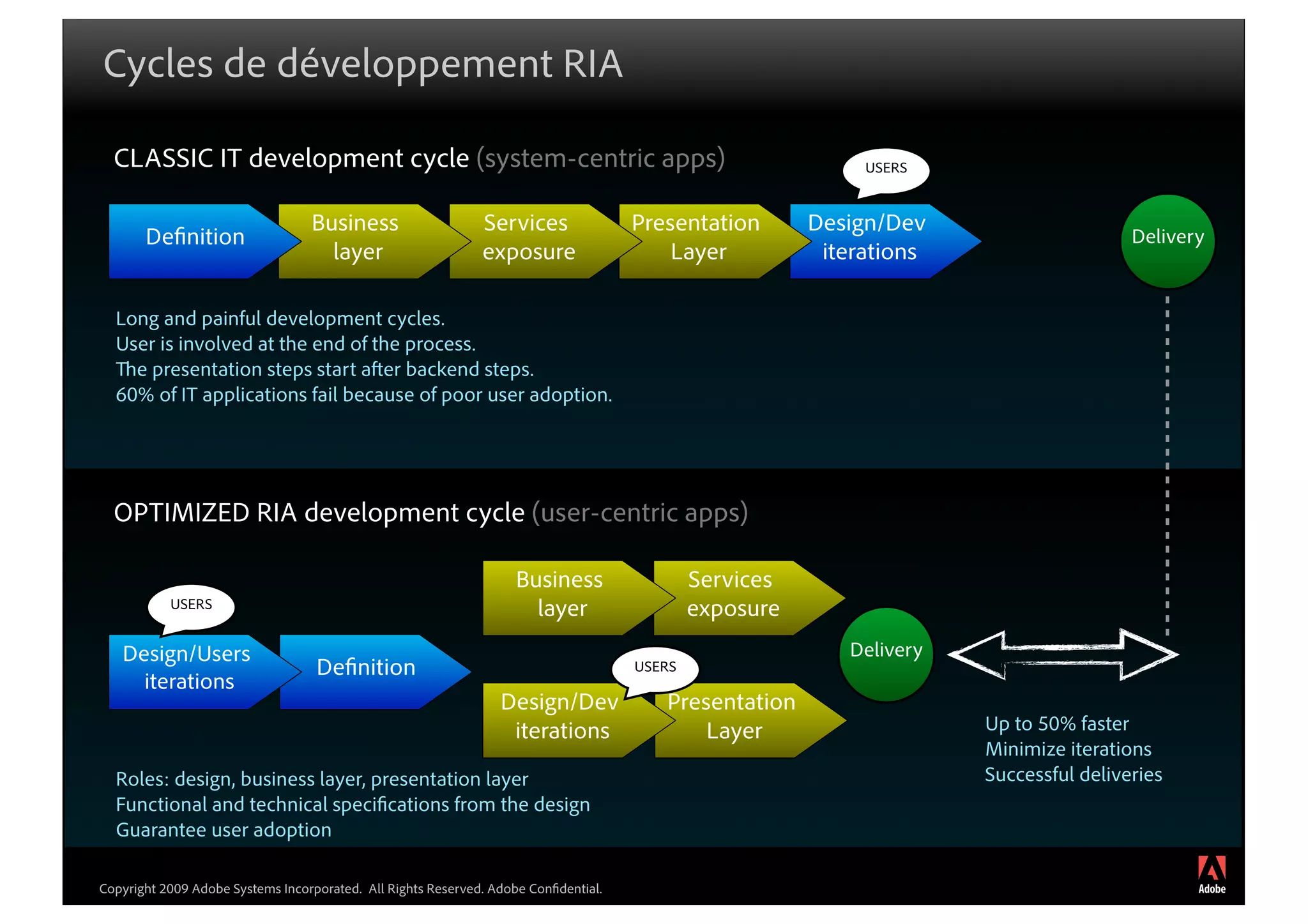This screenshot has width=1308, height=924.
Task: Click the blue Definition arrow in the classic cycle
Action: (195, 240)
